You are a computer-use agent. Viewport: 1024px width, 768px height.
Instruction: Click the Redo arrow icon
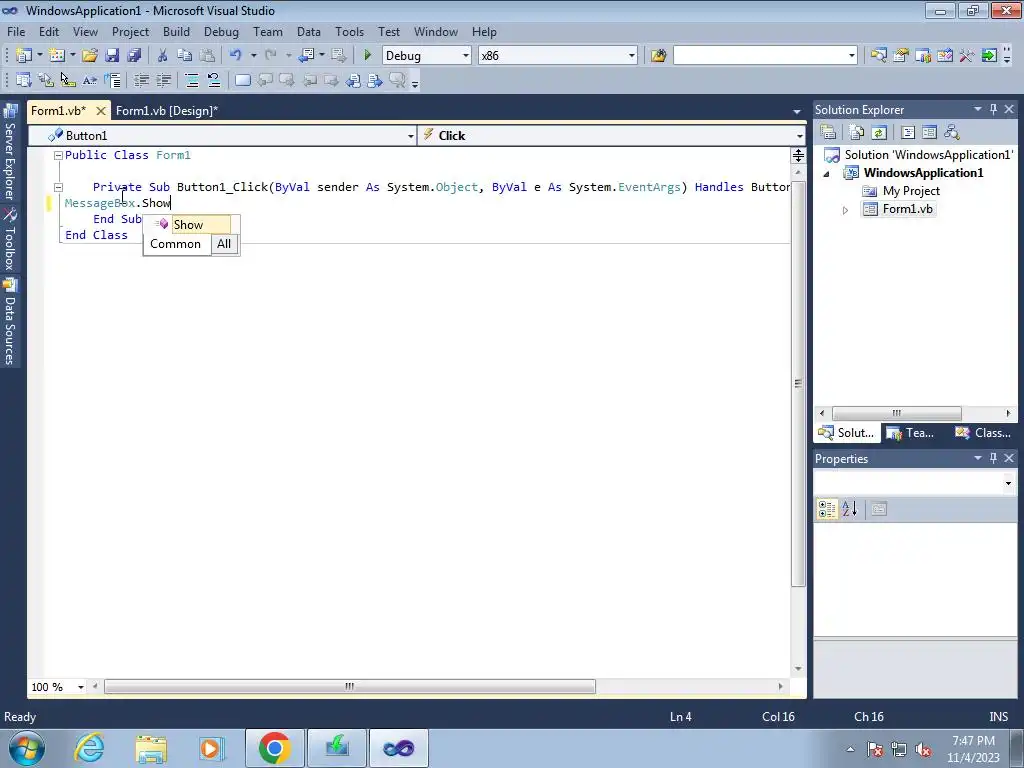271,56
